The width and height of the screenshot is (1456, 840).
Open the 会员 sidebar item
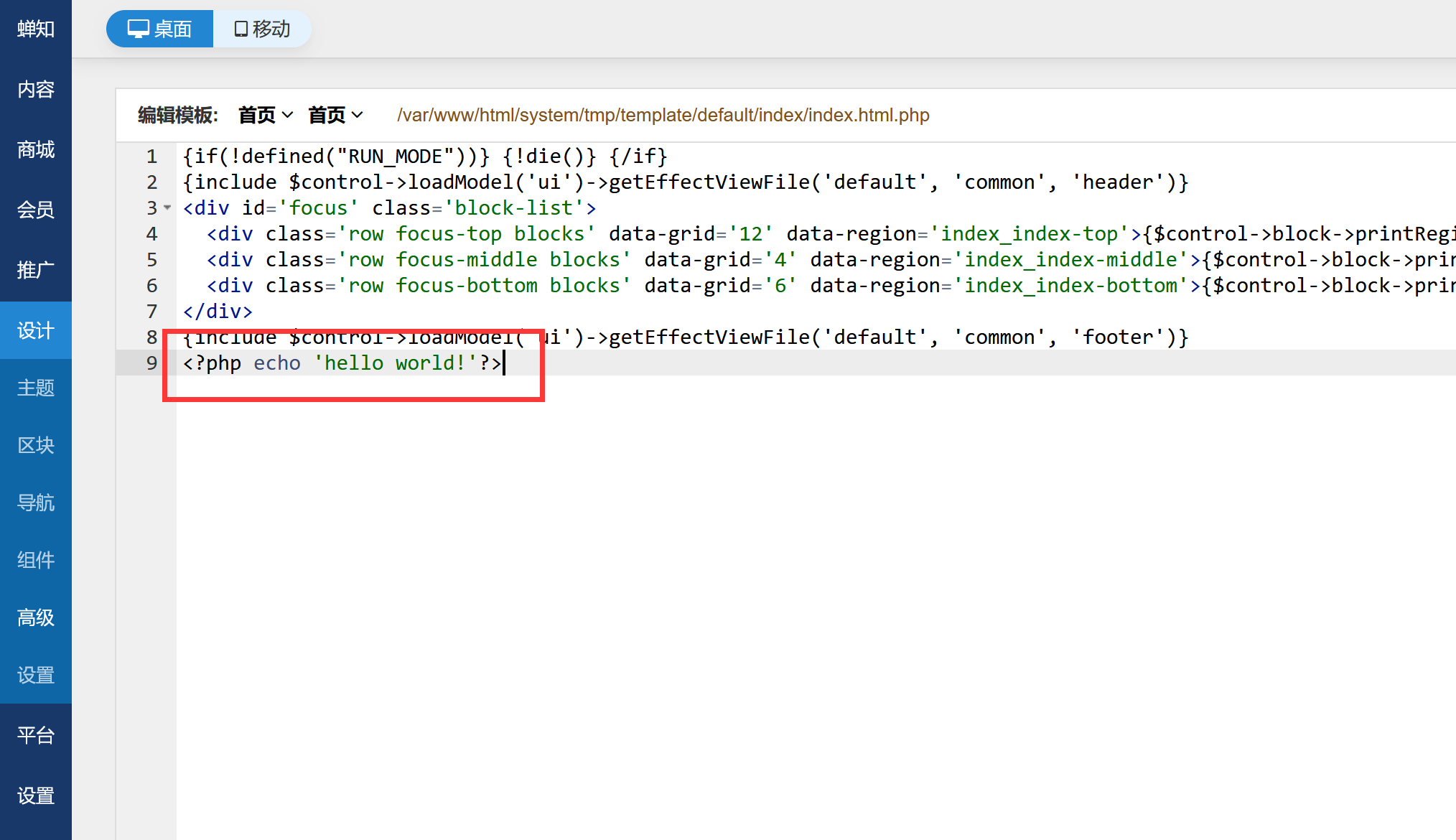[36, 210]
